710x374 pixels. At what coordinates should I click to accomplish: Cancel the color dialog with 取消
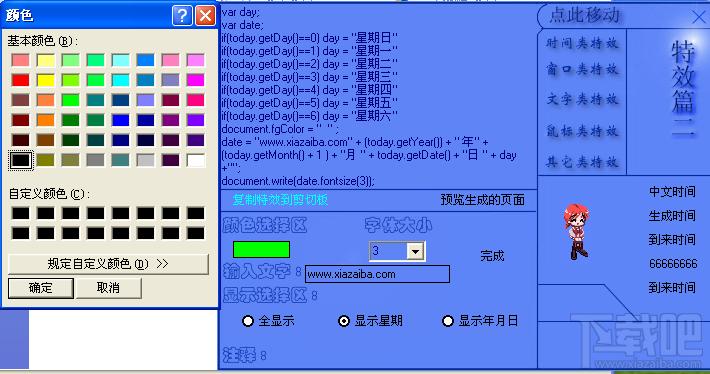(109, 288)
